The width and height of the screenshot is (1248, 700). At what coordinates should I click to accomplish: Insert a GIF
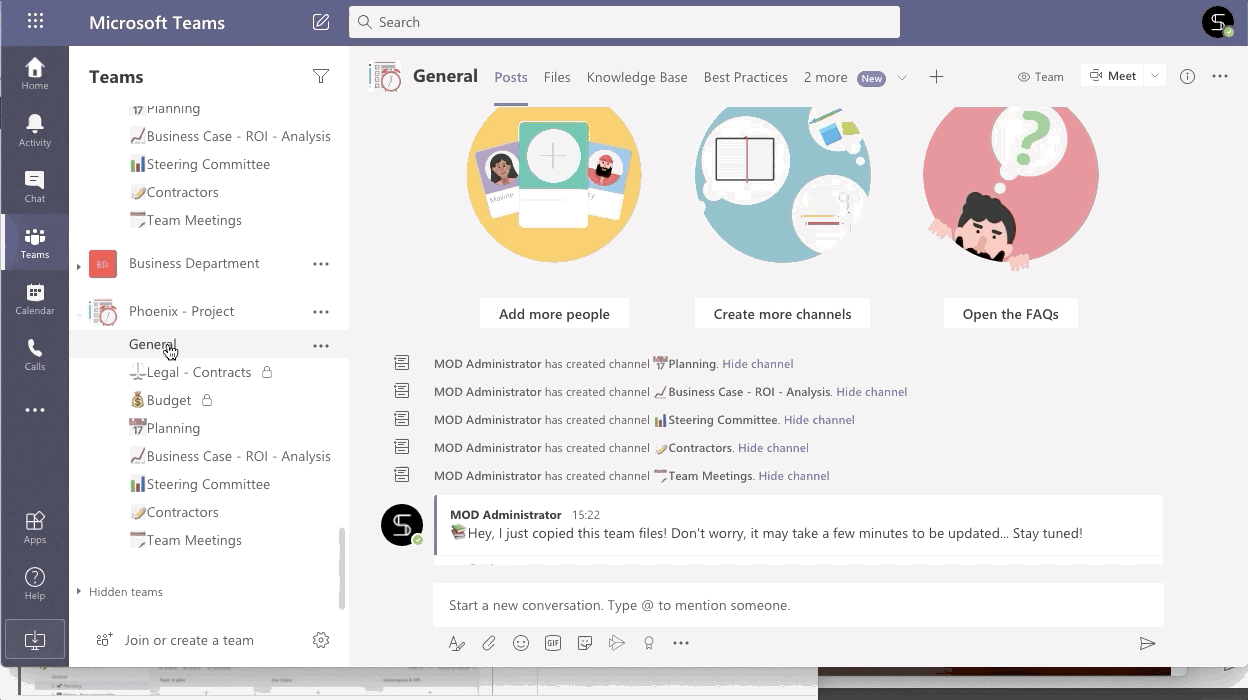pos(553,643)
